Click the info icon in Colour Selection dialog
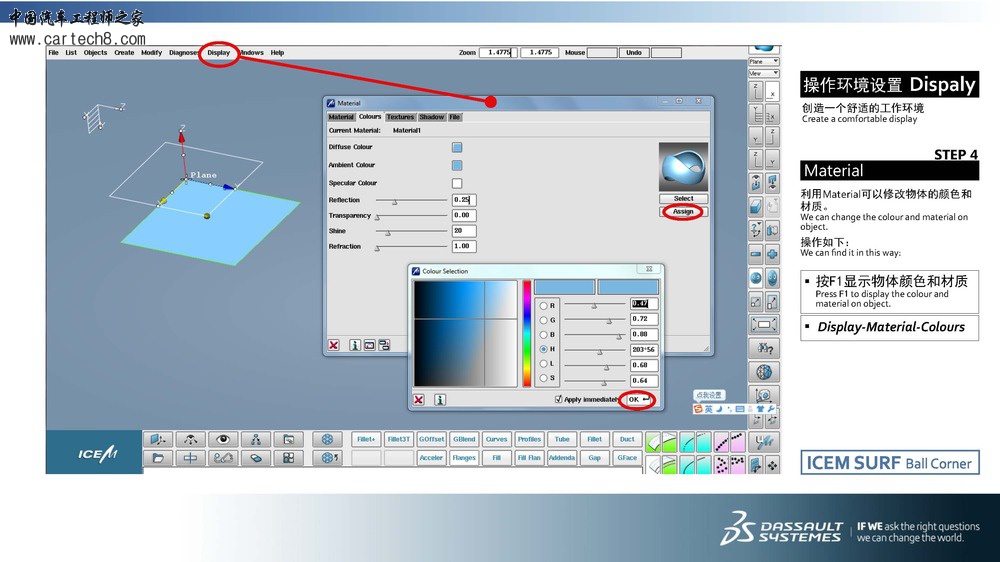This screenshot has height=562, width=1000. [x=440, y=399]
